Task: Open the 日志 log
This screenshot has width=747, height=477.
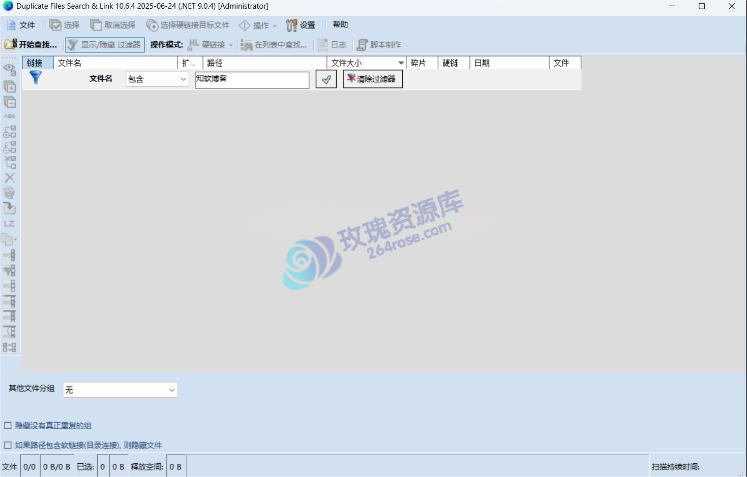Action: 332,44
